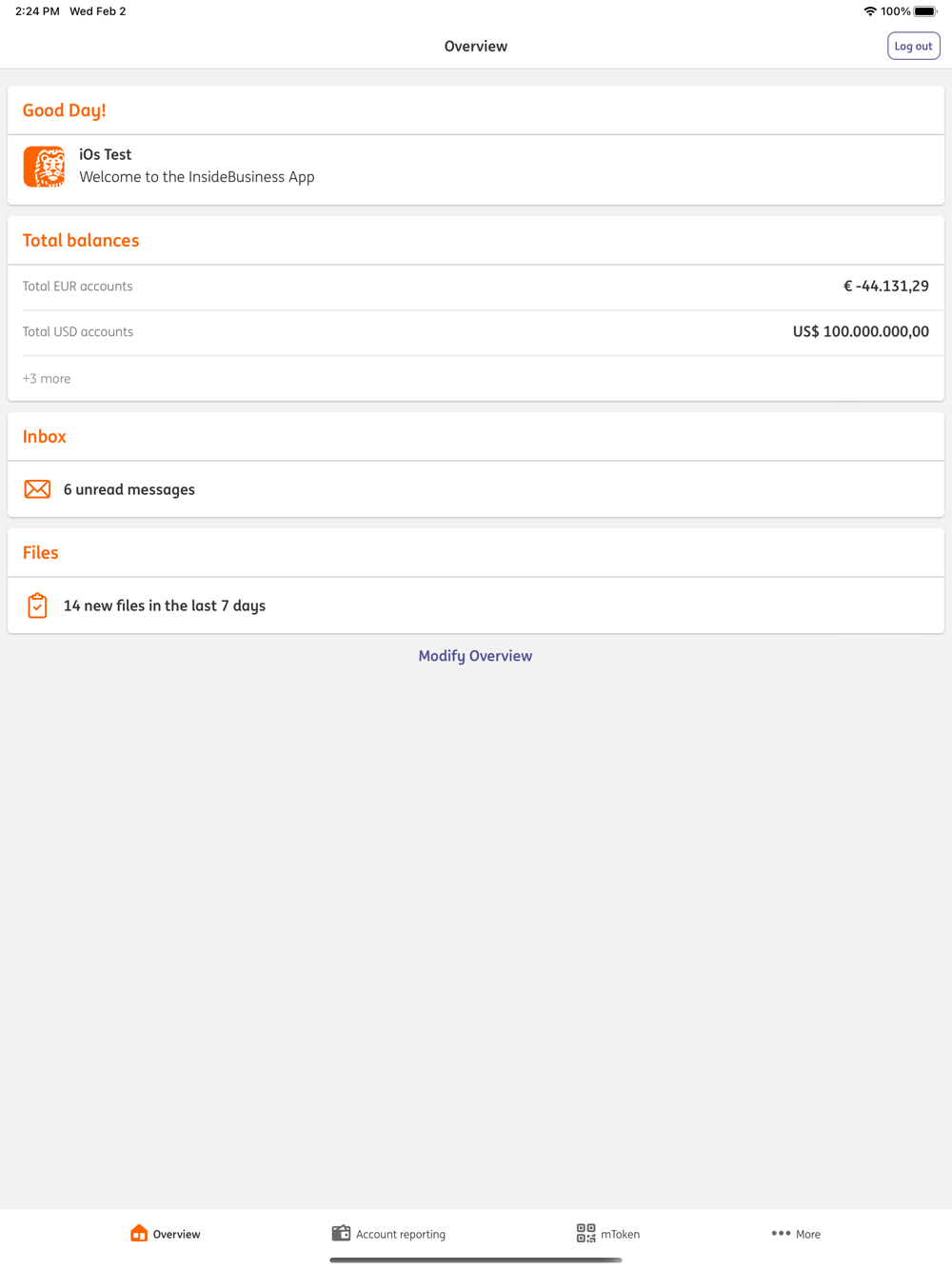This screenshot has height=1270, width=952.
Task: Tap the home indicator bar at bottom
Action: (x=476, y=1260)
